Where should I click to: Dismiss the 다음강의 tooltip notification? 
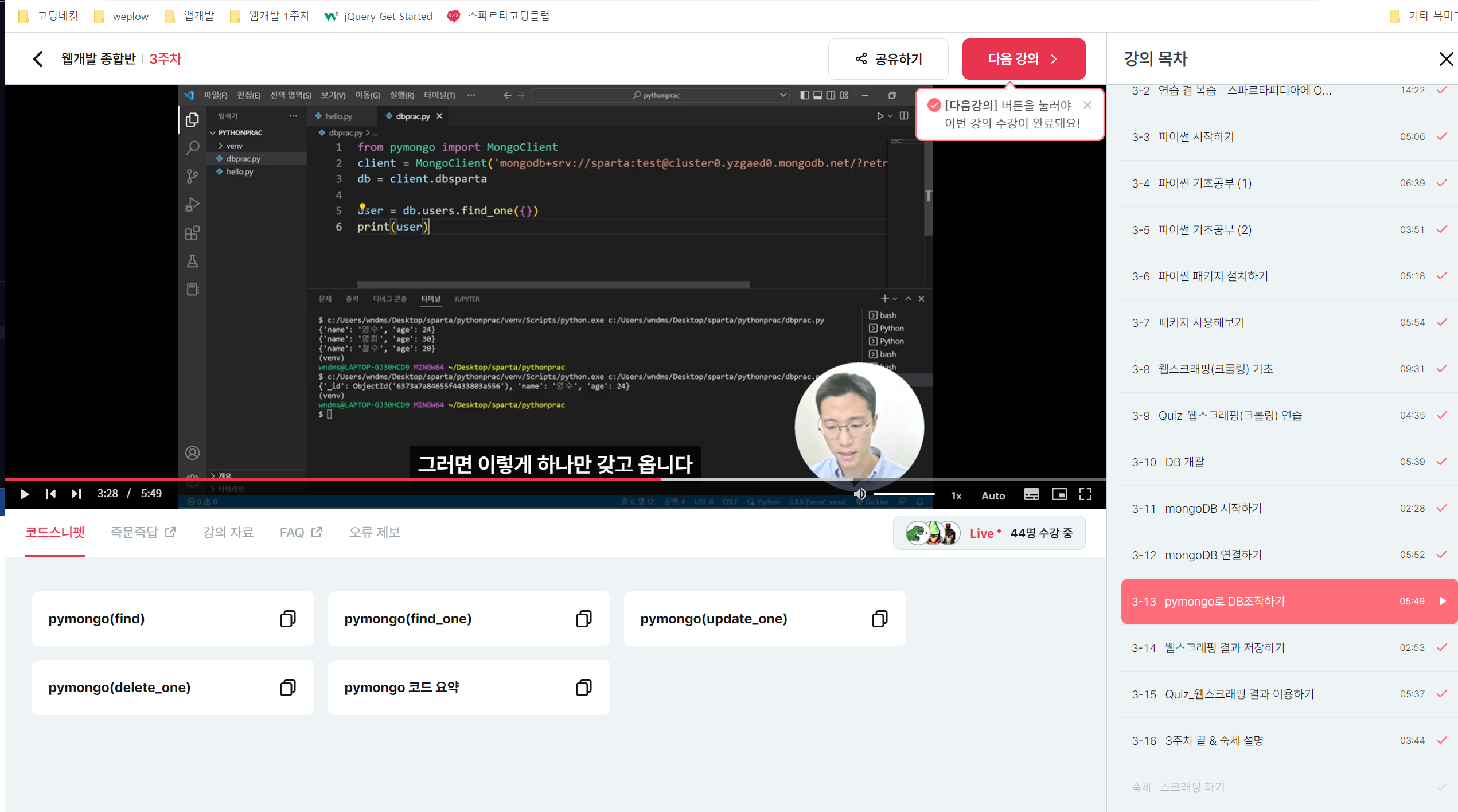1087,105
